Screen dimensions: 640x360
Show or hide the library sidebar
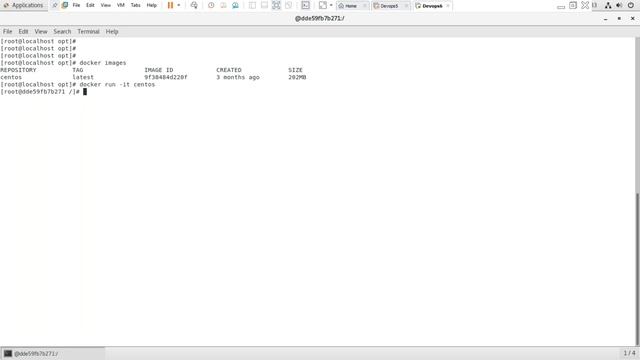click(252, 5)
